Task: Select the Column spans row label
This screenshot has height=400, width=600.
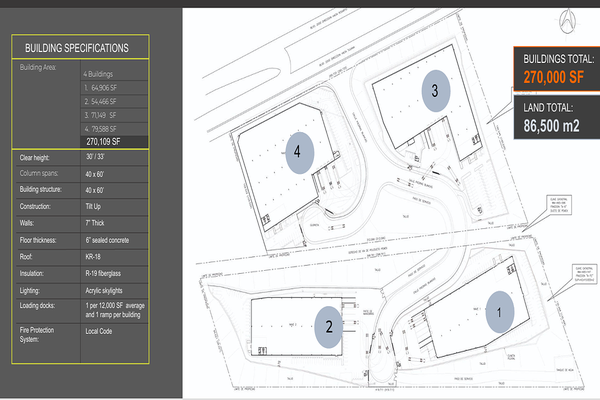Action: point(41,172)
